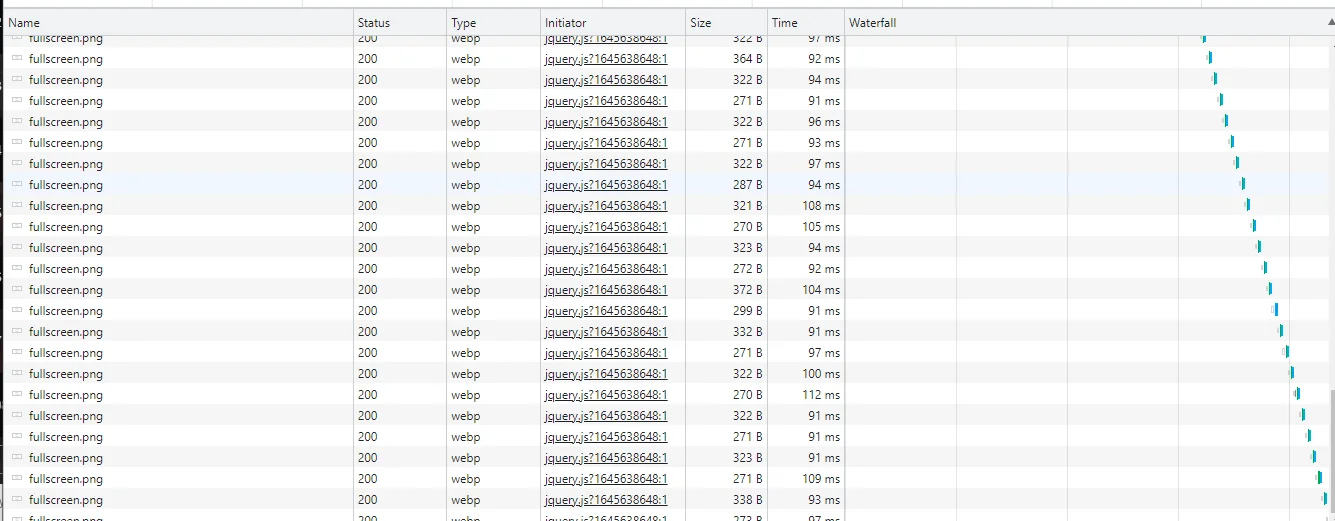Open the jquery.js initiator link in the 364 B row
The image size is (1335, 521).
click(x=606, y=59)
